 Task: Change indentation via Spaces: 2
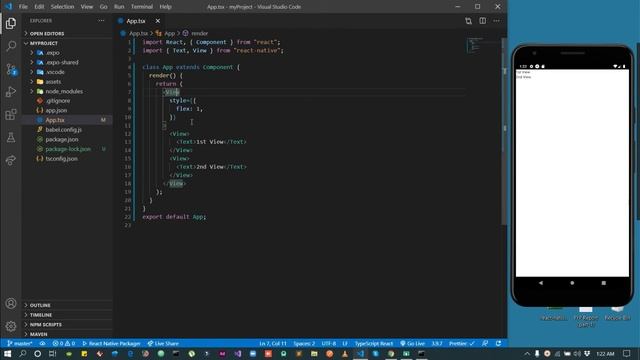click(x=304, y=343)
